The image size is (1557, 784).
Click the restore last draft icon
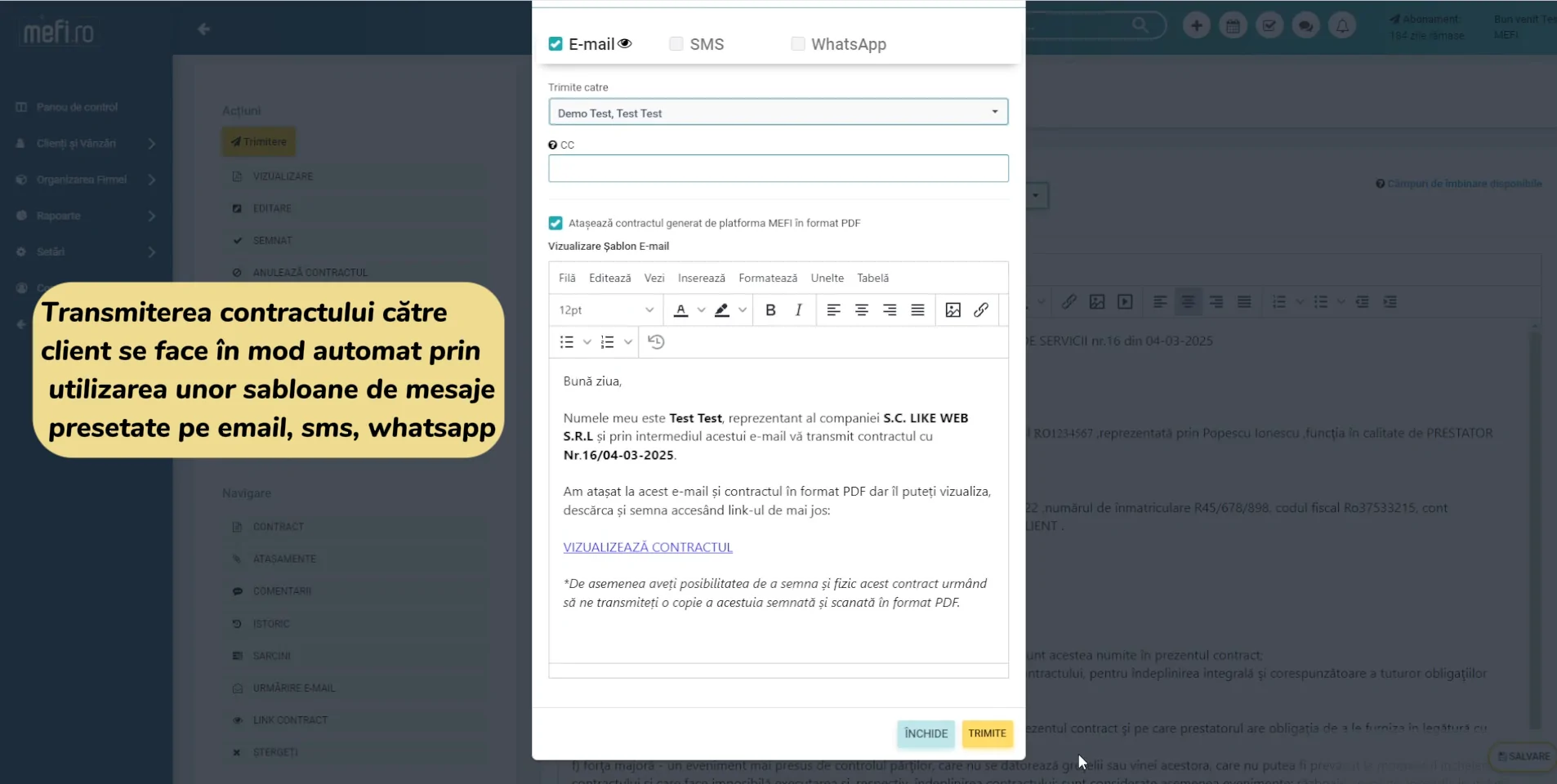pyautogui.click(x=656, y=341)
